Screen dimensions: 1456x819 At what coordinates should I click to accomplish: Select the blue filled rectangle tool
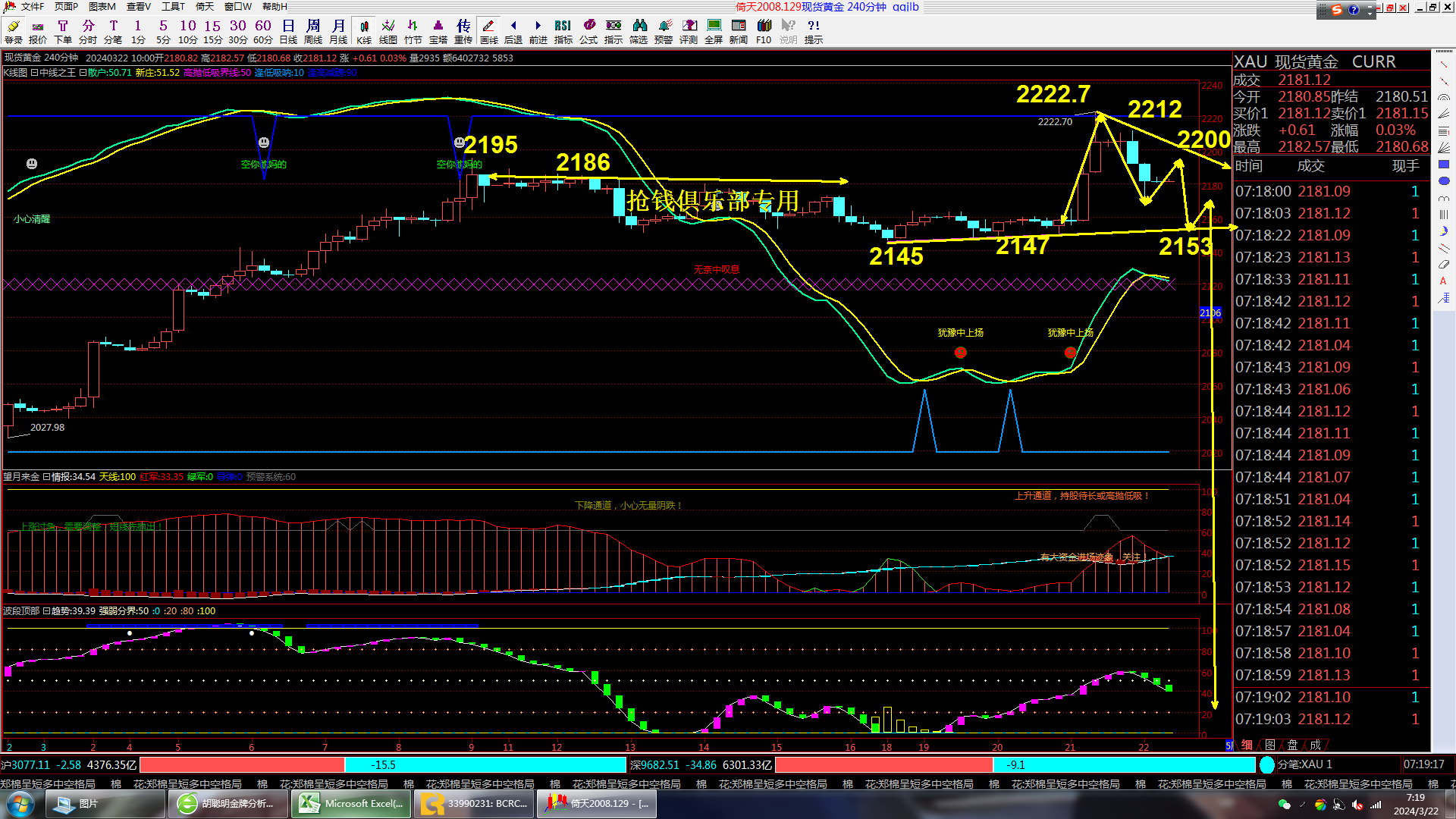pyautogui.click(x=1443, y=165)
